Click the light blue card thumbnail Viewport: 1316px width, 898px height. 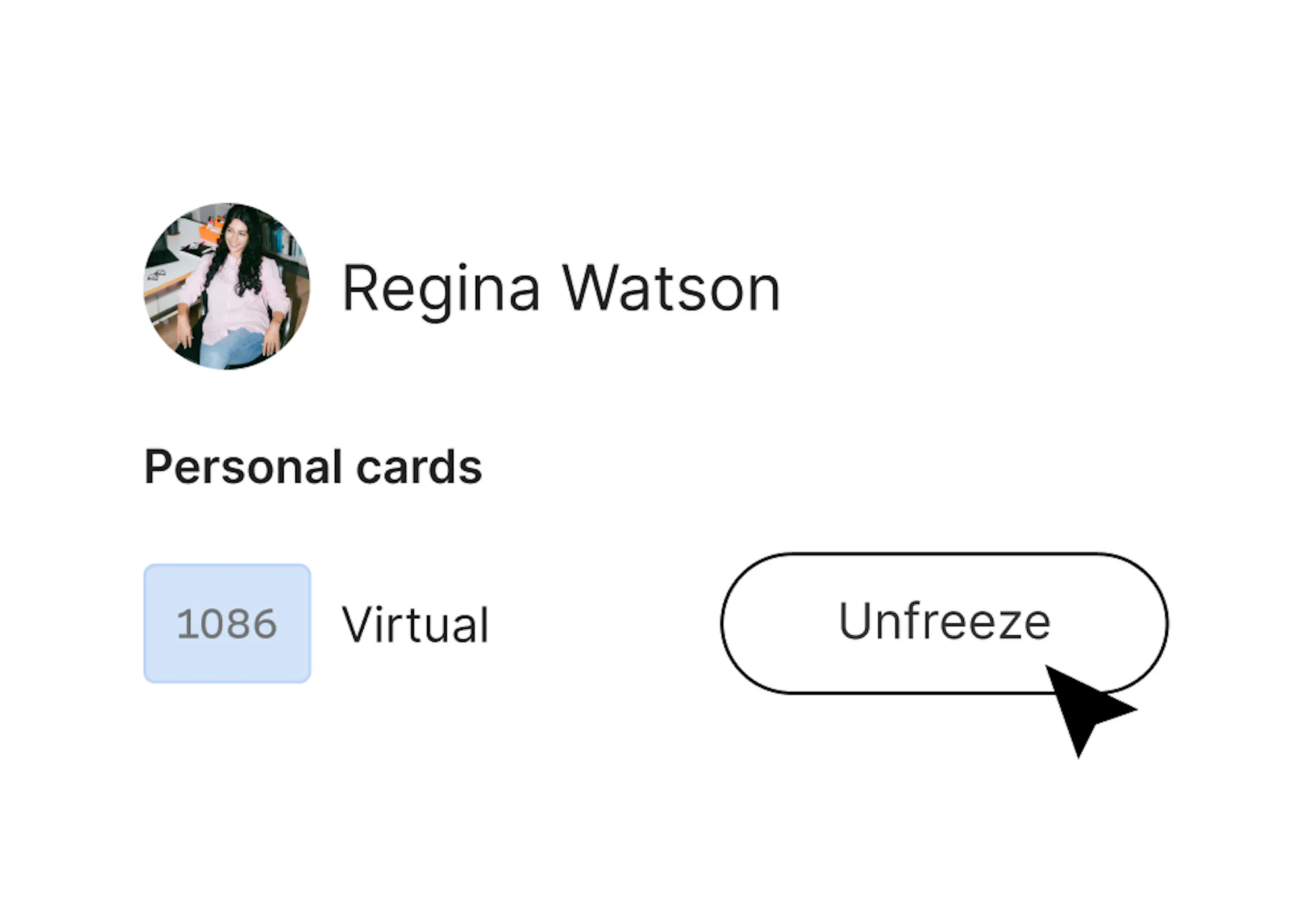(227, 623)
